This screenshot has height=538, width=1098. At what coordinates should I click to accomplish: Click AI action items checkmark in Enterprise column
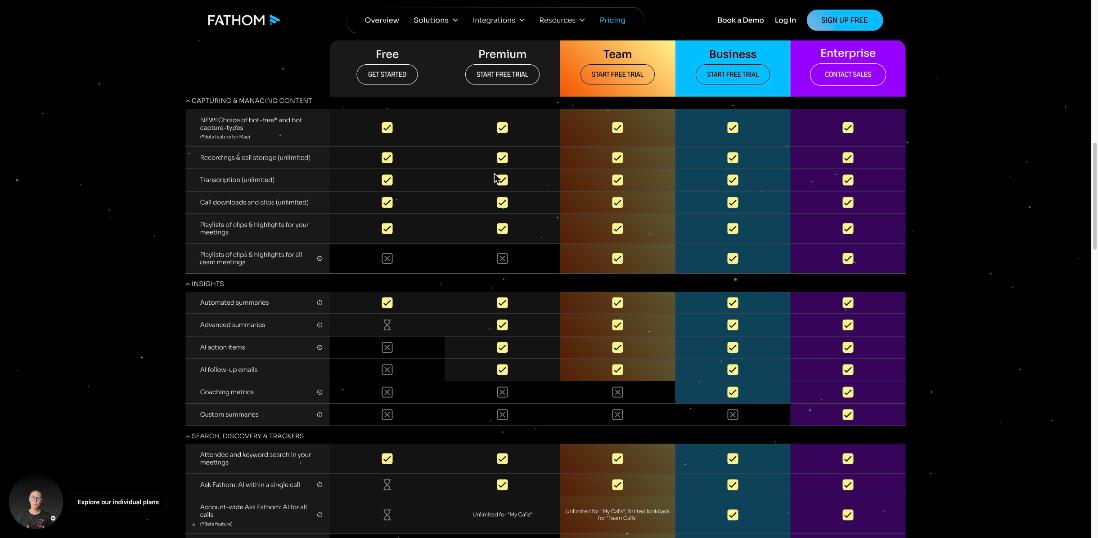click(848, 347)
